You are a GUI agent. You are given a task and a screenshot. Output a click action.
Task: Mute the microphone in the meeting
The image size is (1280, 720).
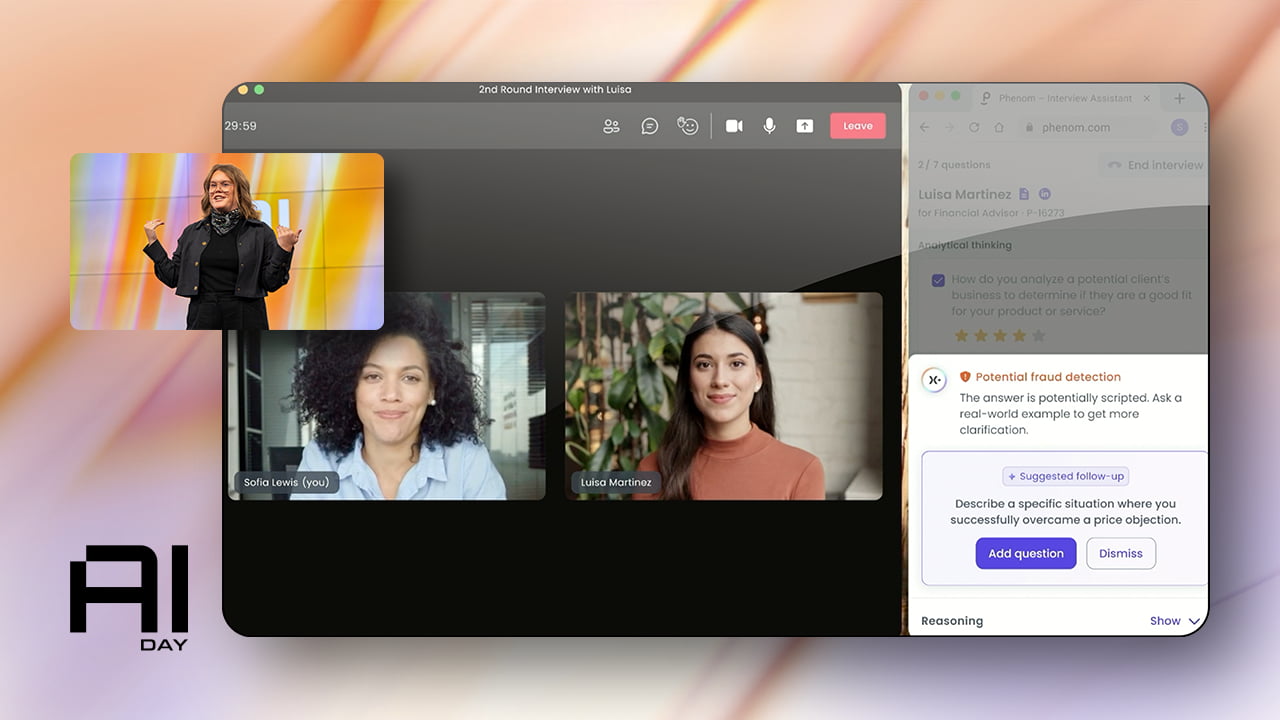(x=769, y=126)
